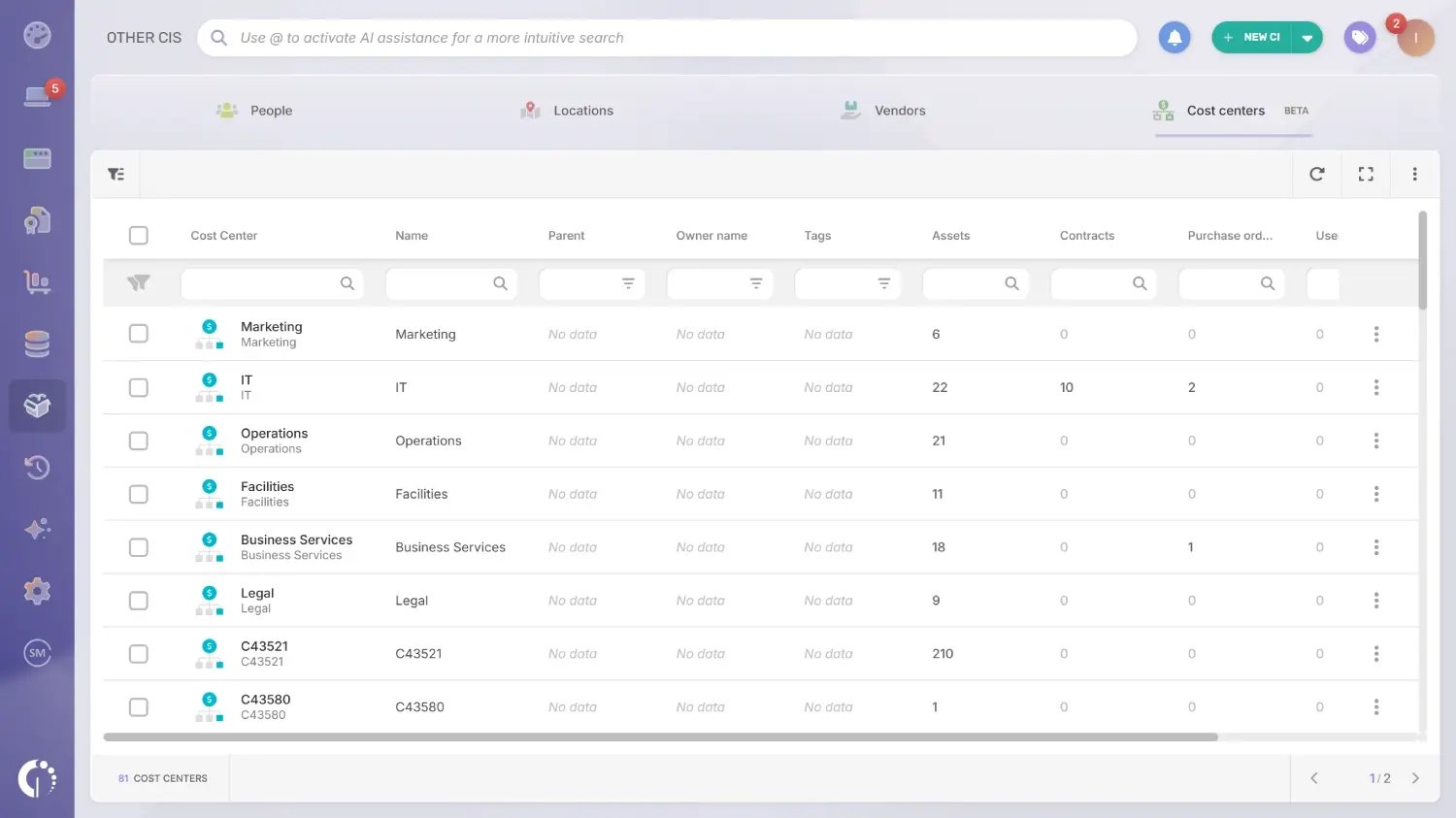The height and width of the screenshot is (818, 1456).
Task: Open row actions menu for Facilities
Action: [1376, 494]
